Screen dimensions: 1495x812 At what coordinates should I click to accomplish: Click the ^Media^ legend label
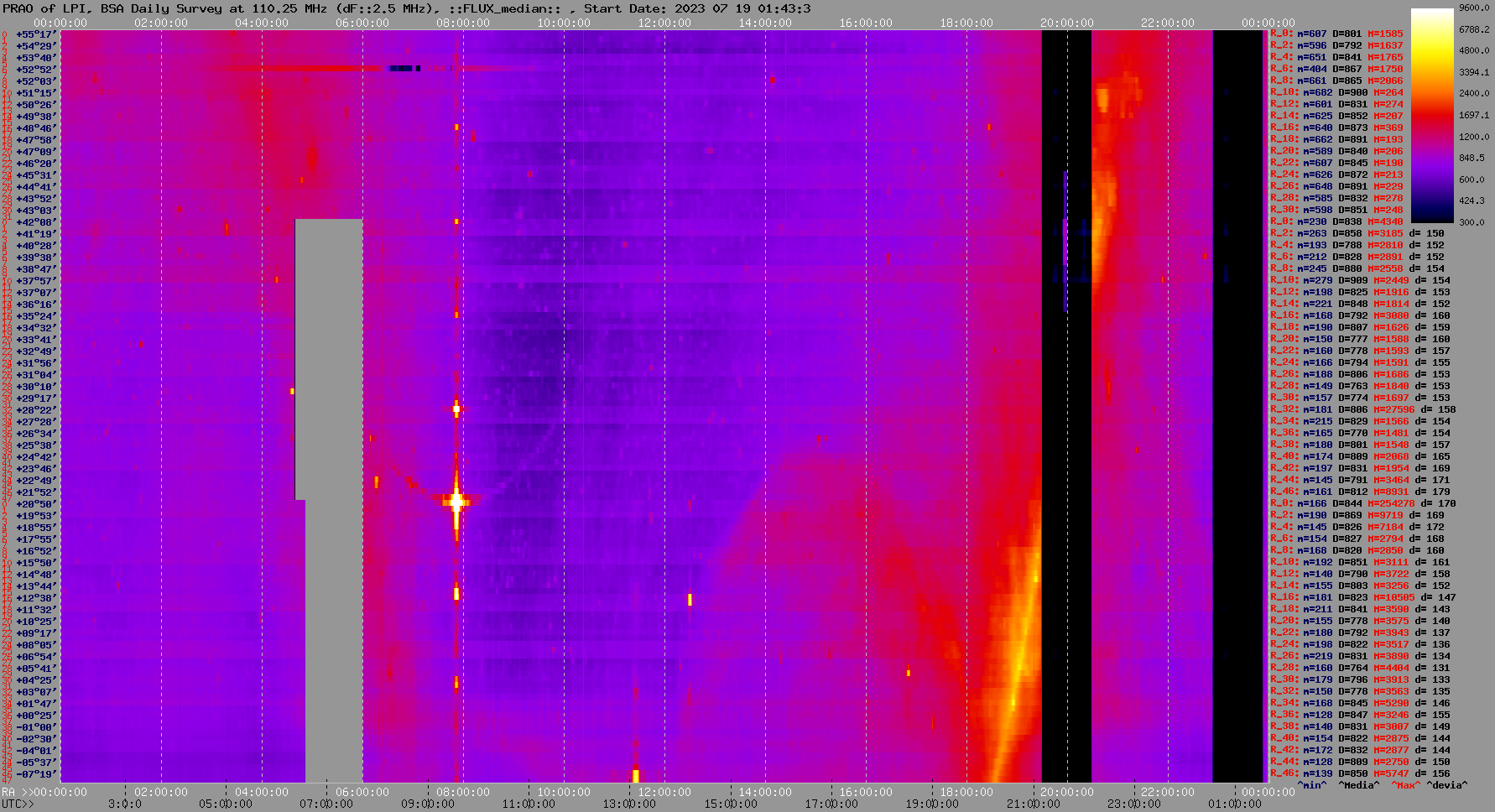coord(1359,785)
